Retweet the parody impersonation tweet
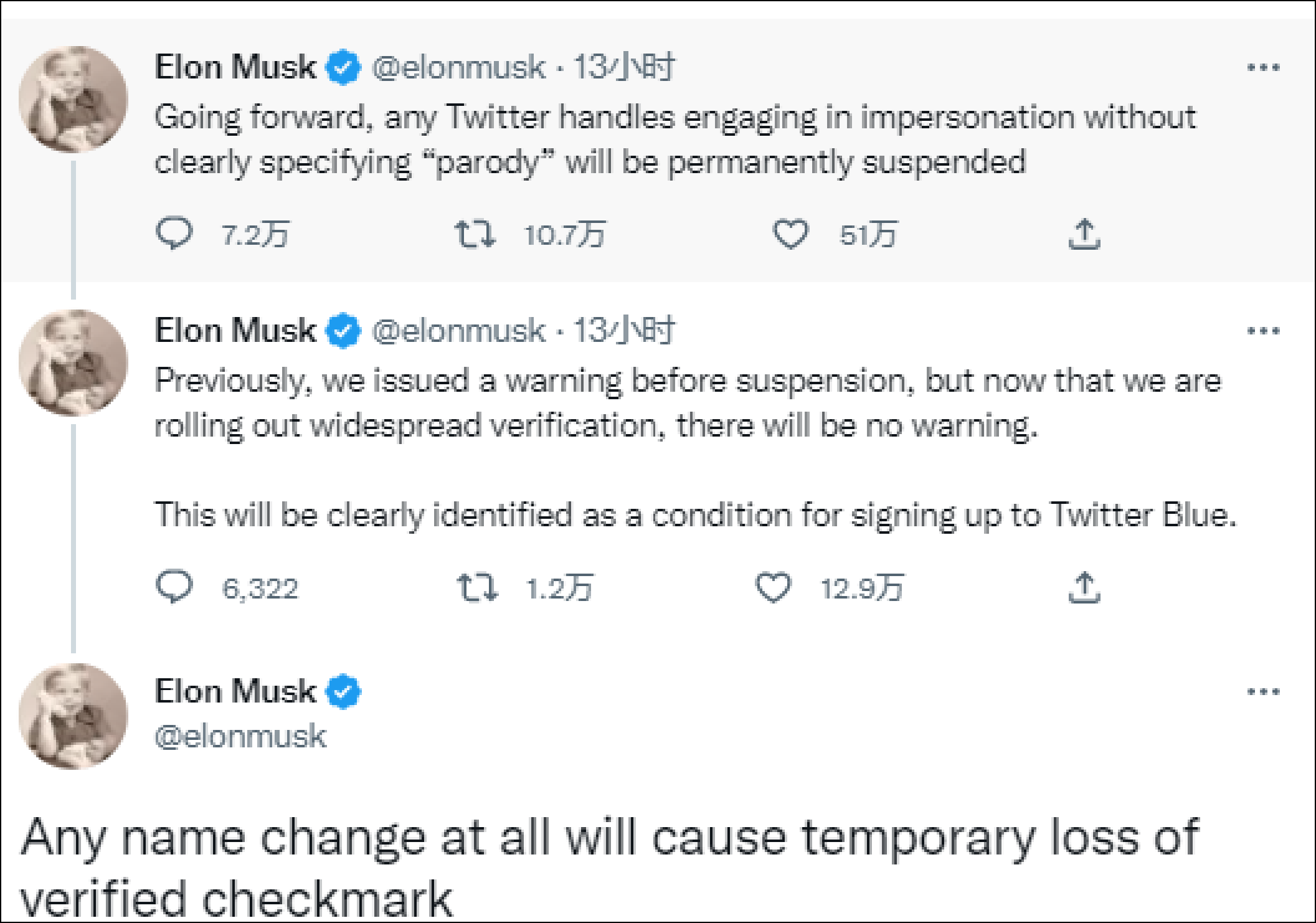1316x923 pixels. point(475,234)
